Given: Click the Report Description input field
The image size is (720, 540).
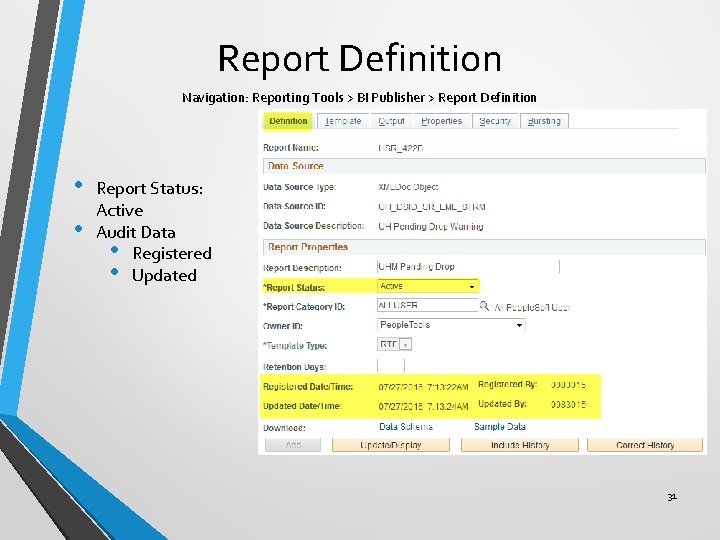Looking at the screenshot, I should tap(468, 266).
